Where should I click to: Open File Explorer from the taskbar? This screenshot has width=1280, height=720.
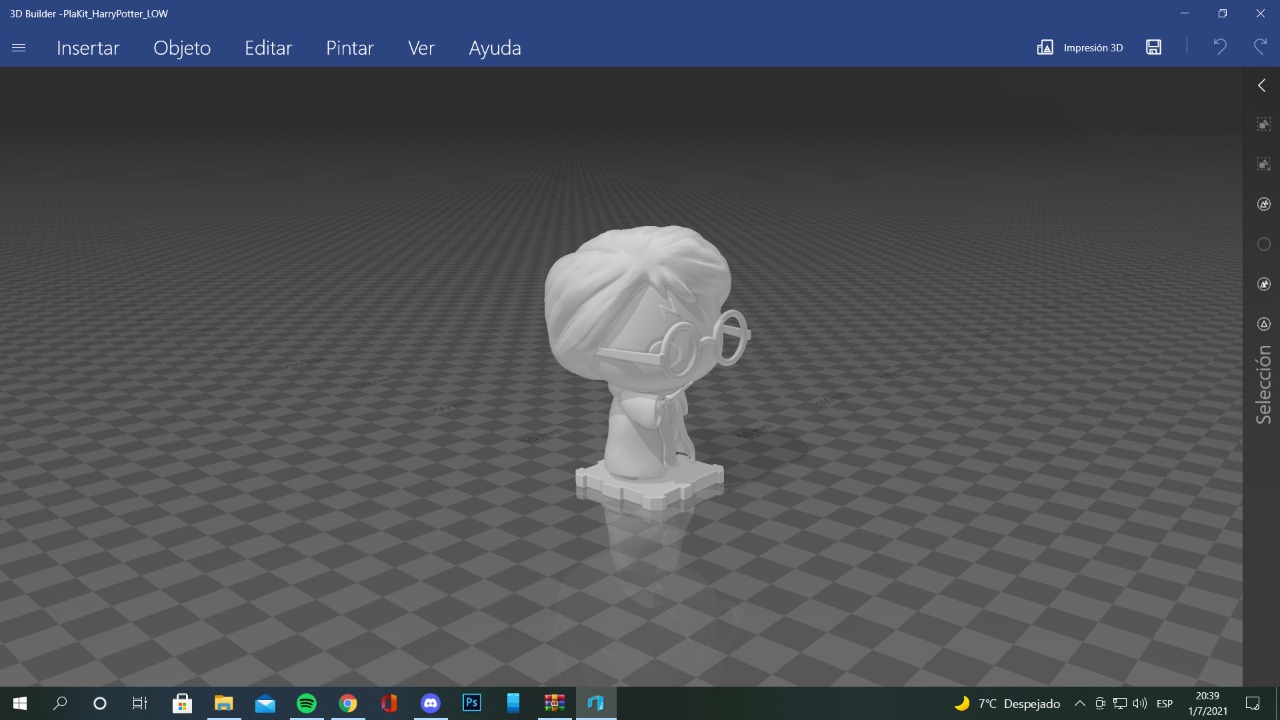pyautogui.click(x=223, y=704)
